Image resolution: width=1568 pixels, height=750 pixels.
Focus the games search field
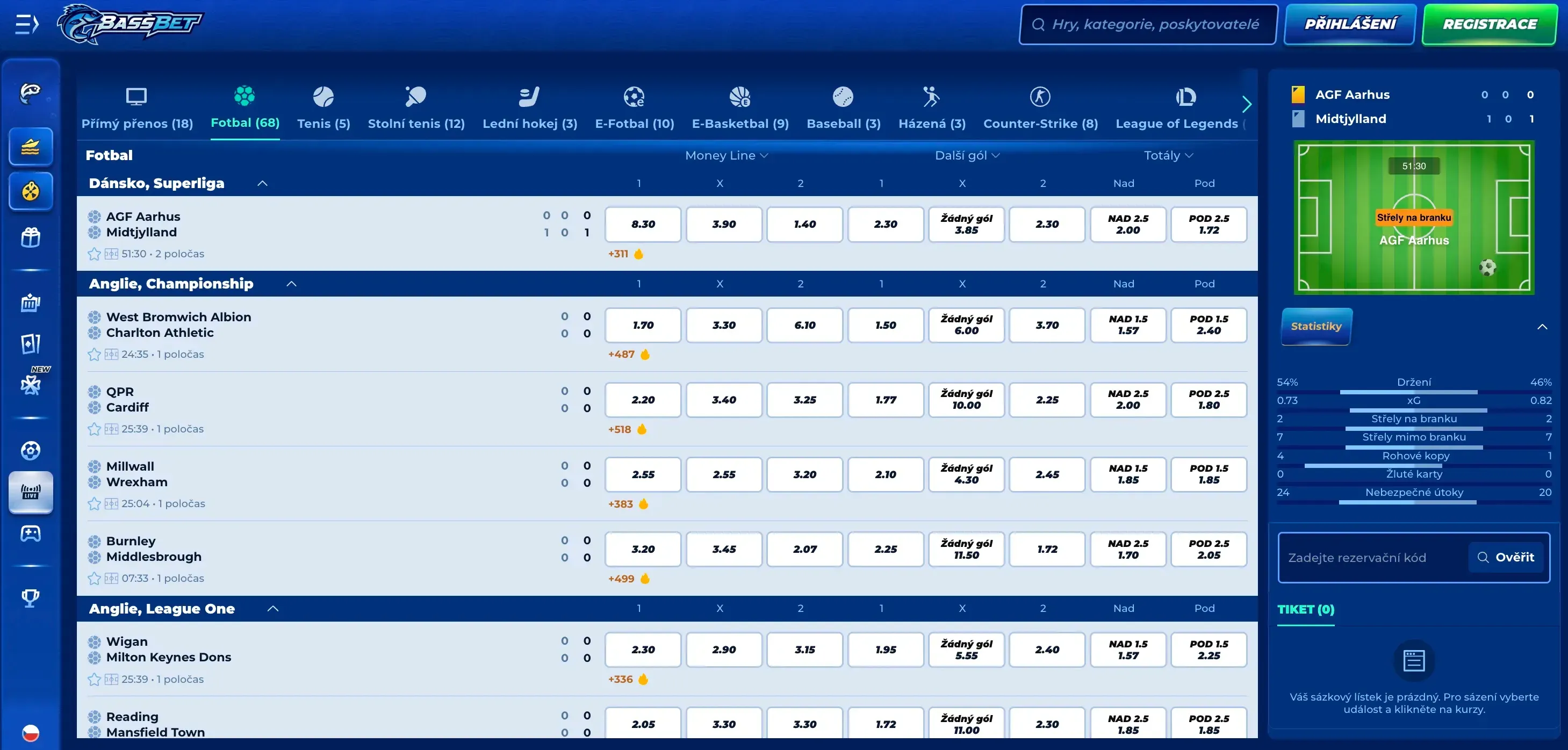click(x=1148, y=24)
